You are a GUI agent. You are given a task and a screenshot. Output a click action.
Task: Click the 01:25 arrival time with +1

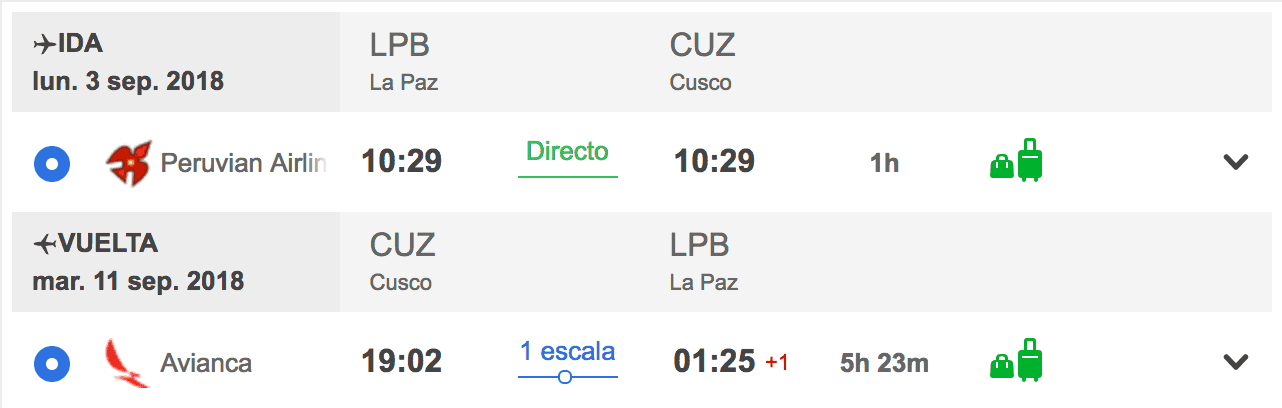click(714, 362)
